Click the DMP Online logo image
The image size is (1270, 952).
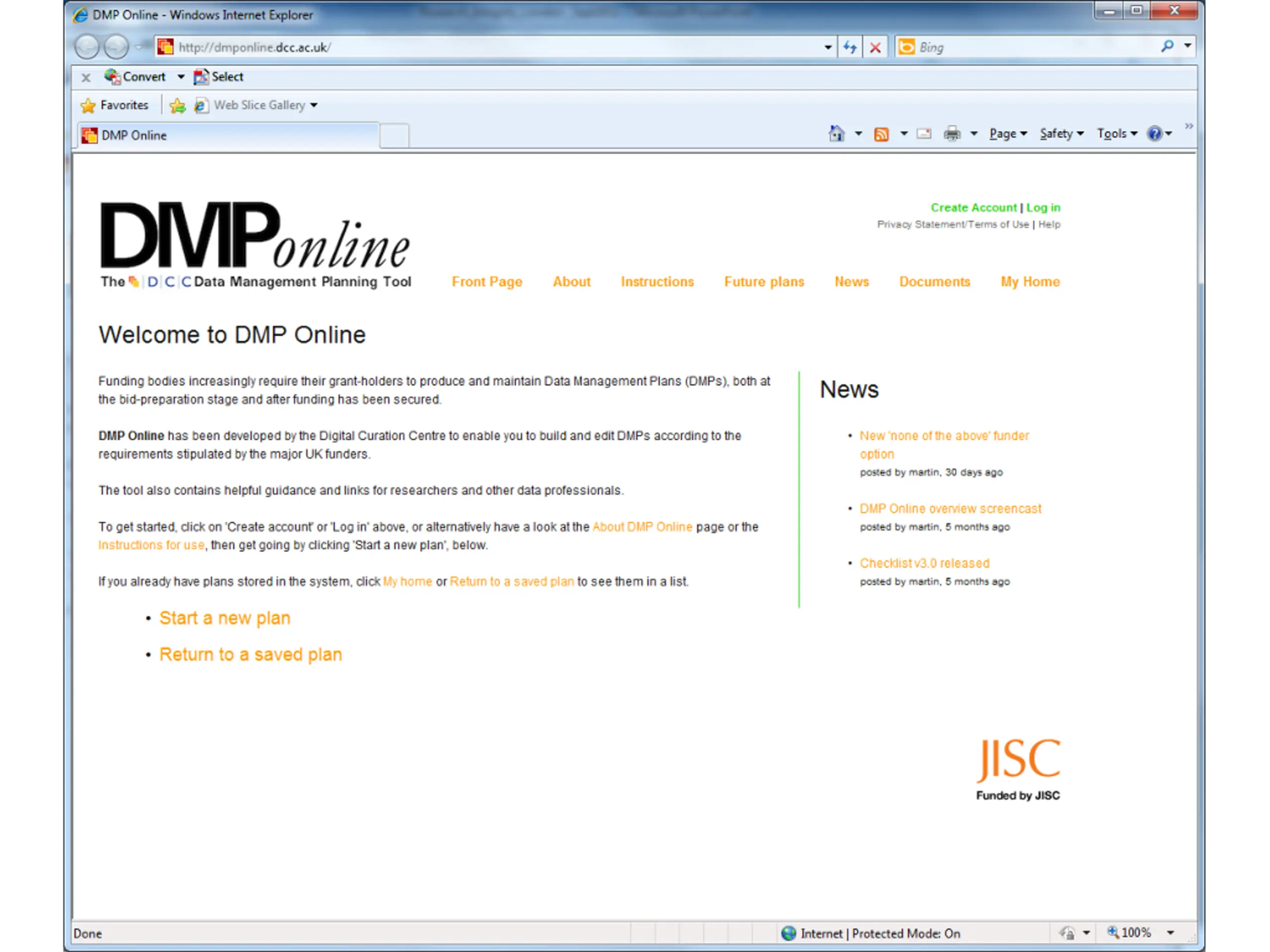click(255, 244)
